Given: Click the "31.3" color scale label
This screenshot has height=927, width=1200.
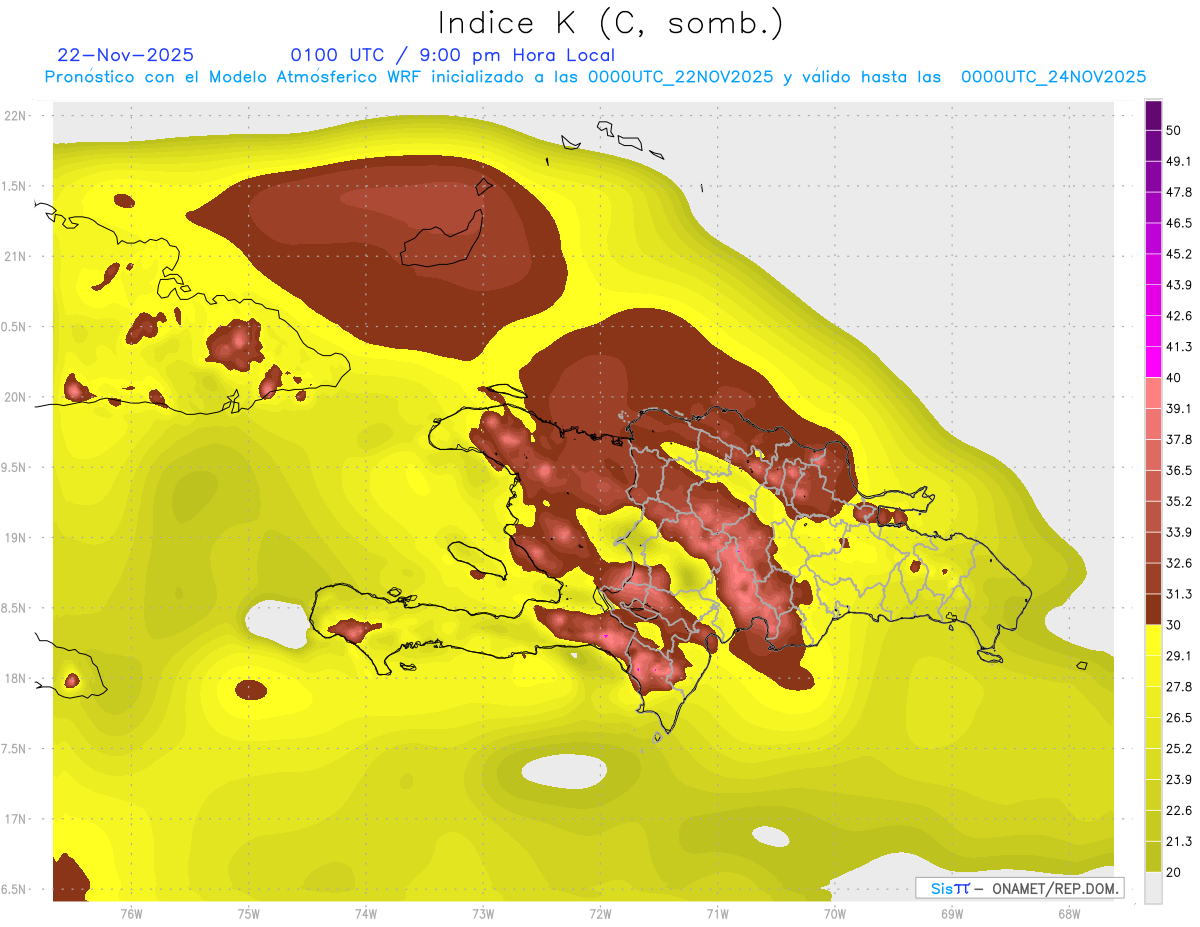Looking at the screenshot, I should [x=1179, y=595].
